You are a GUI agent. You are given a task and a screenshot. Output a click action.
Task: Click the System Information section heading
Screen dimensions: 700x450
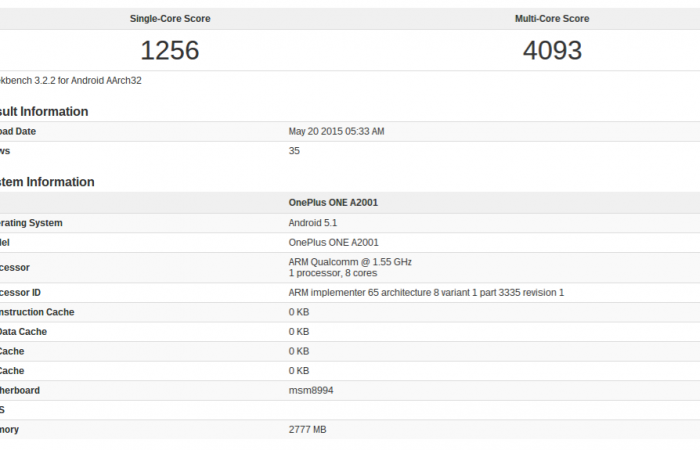48,182
